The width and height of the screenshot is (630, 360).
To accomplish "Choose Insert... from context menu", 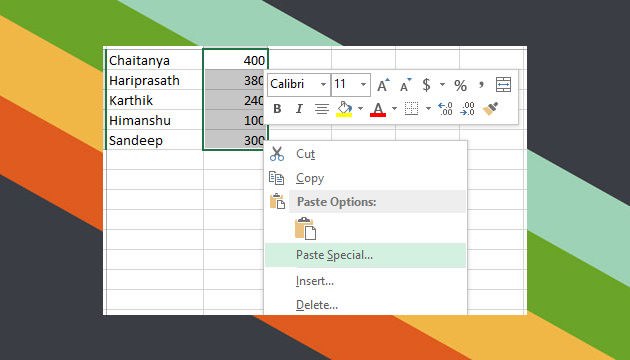I will click(x=366, y=281).
